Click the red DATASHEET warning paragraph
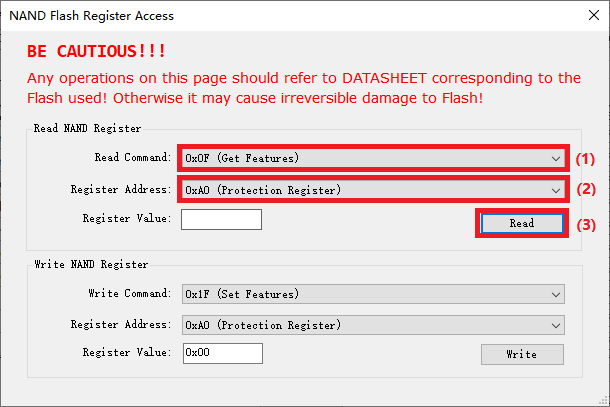 click(x=301, y=87)
